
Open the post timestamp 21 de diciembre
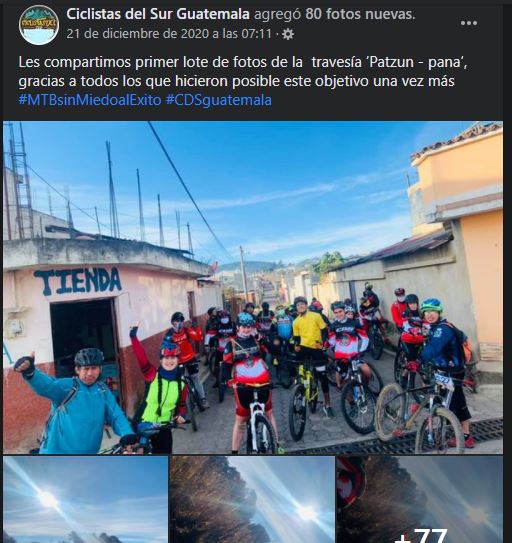(169, 34)
